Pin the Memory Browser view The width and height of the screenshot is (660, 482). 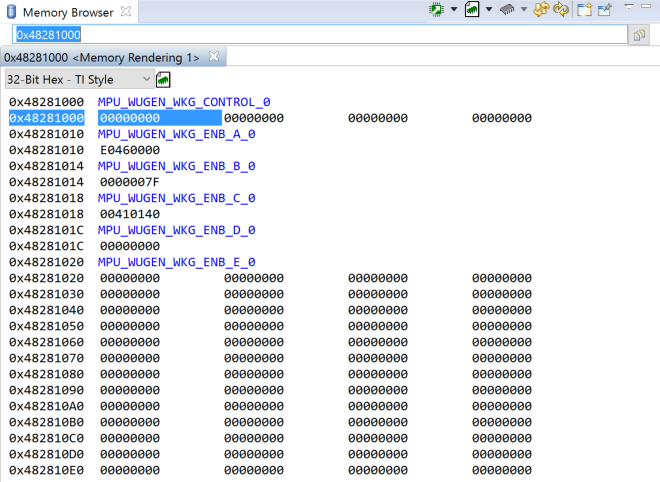[605, 9]
